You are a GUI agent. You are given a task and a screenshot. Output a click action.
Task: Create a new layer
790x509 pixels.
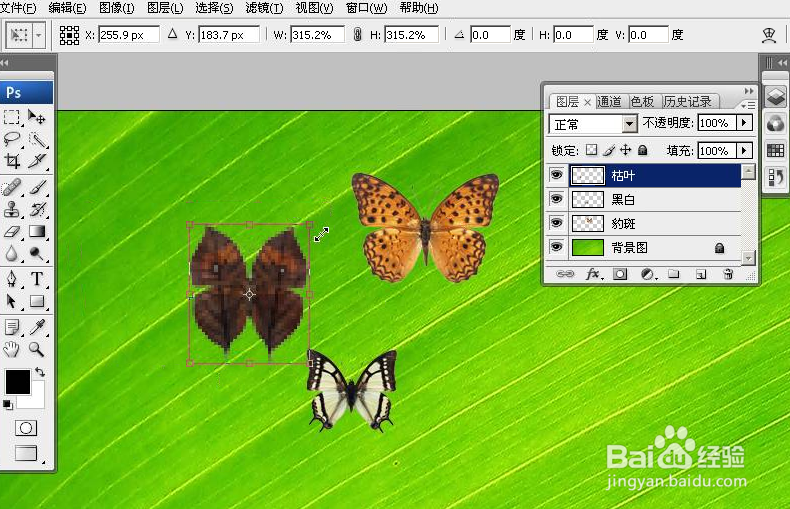click(x=701, y=274)
